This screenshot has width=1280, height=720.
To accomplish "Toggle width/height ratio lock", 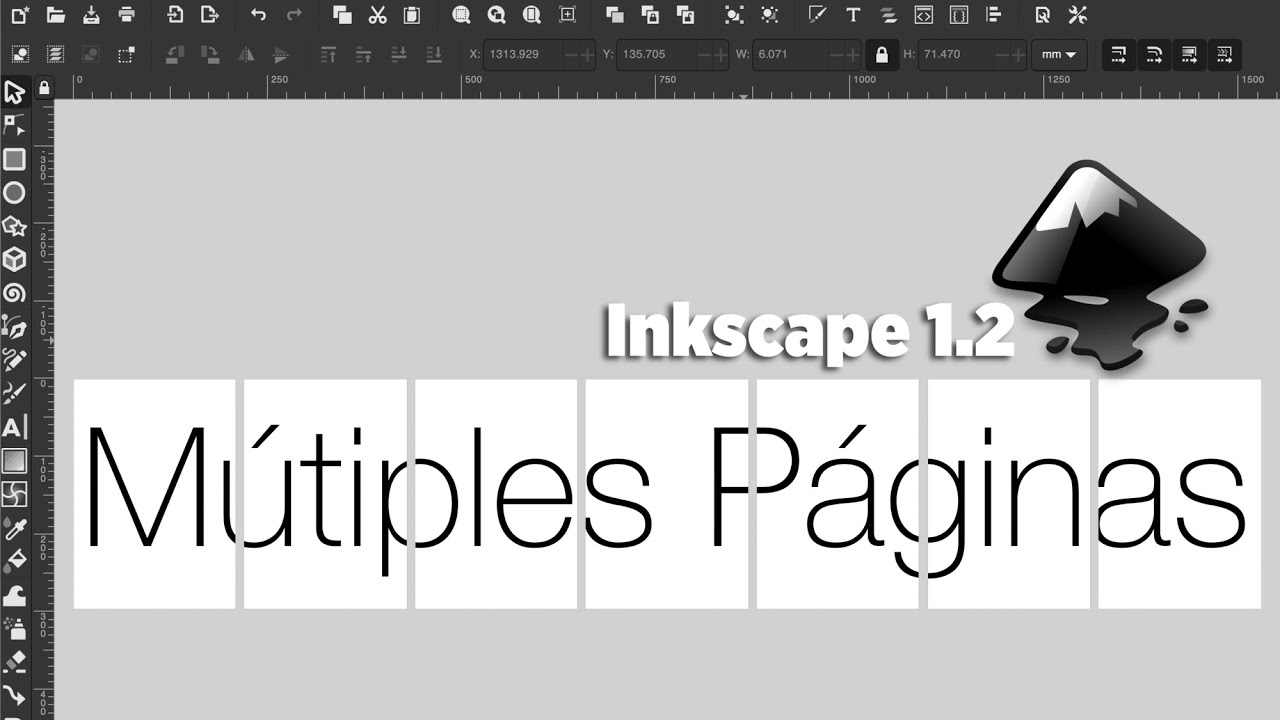I will pos(881,55).
